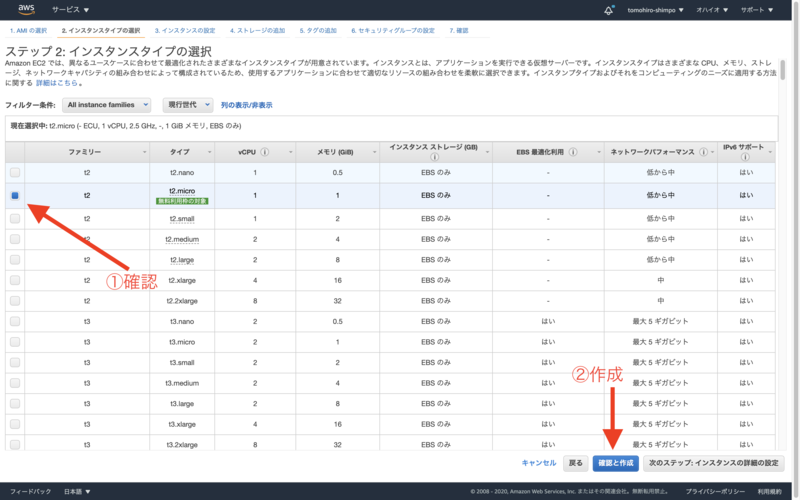800x500 pixels.
Task: Sort by タイプ column arrow
Action: [x=209, y=152]
